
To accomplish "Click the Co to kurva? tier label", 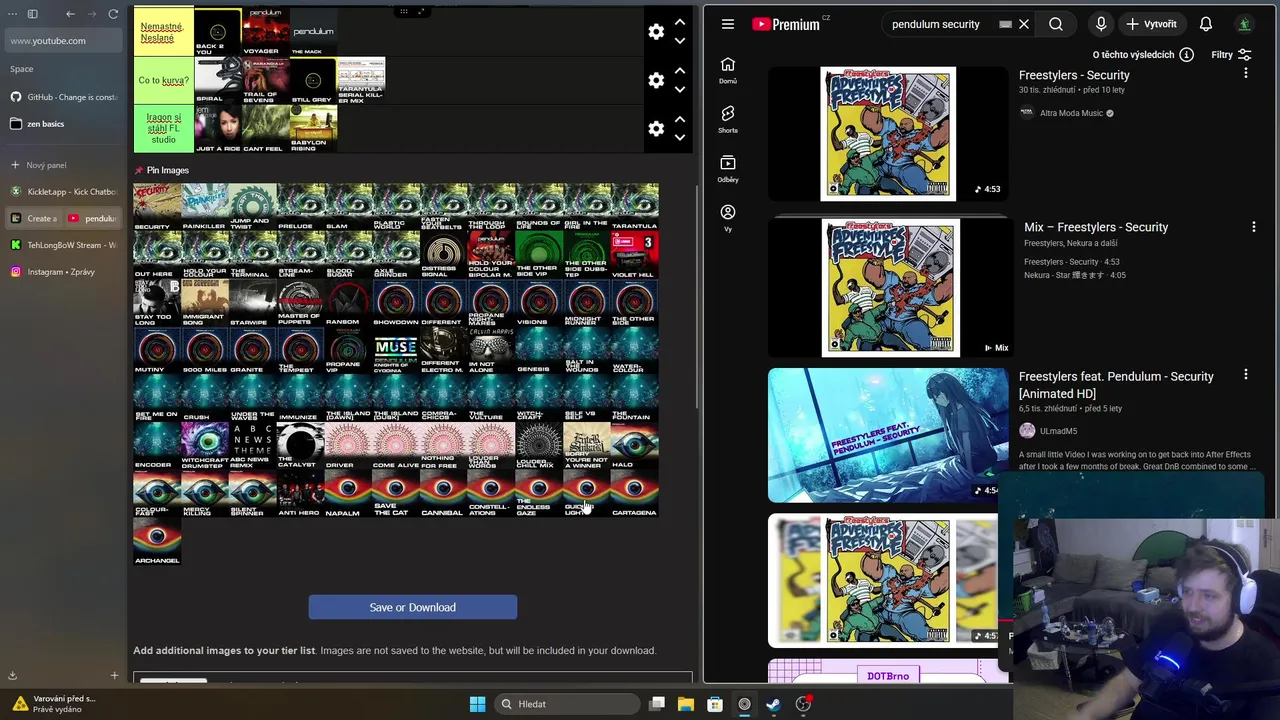I will point(164,80).
